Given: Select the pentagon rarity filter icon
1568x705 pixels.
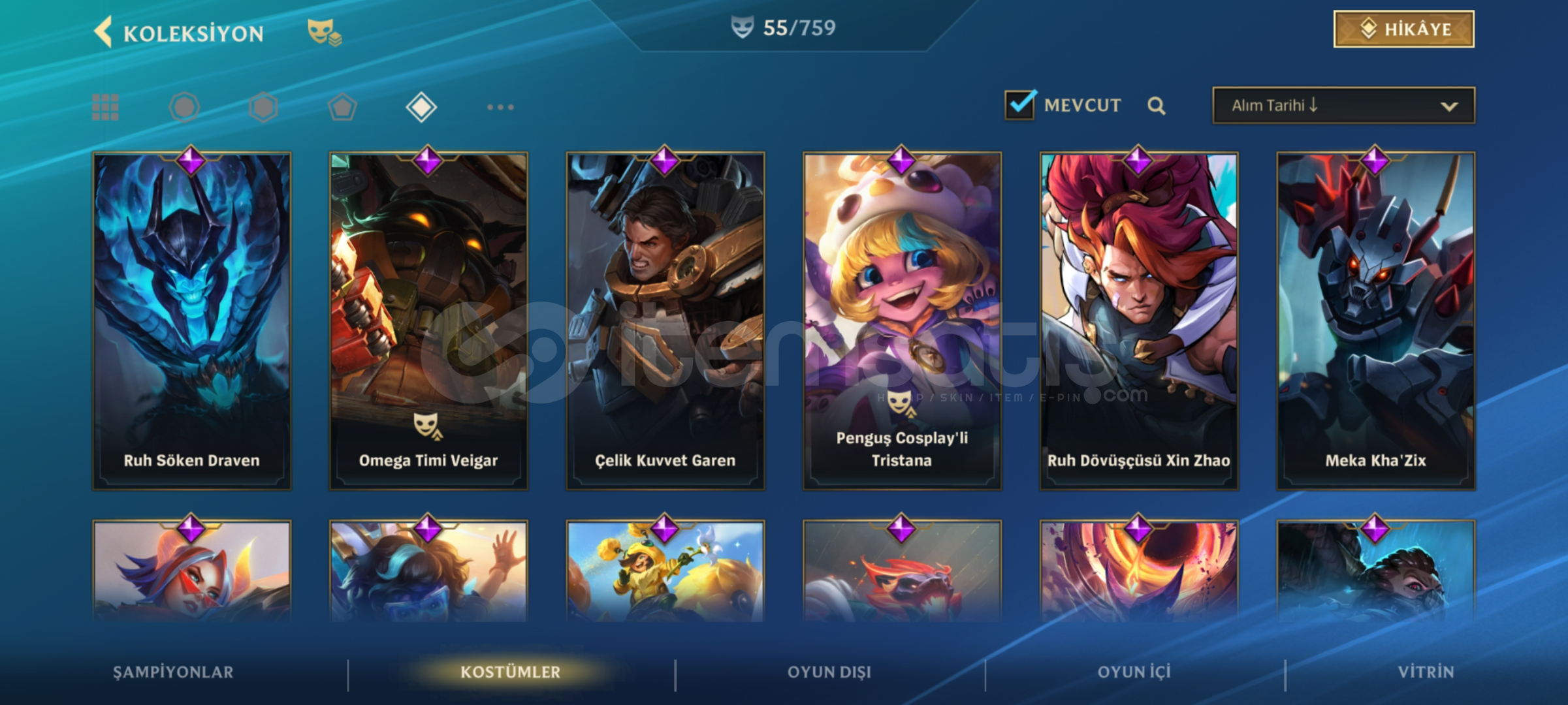Looking at the screenshot, I should click(342, 107).
